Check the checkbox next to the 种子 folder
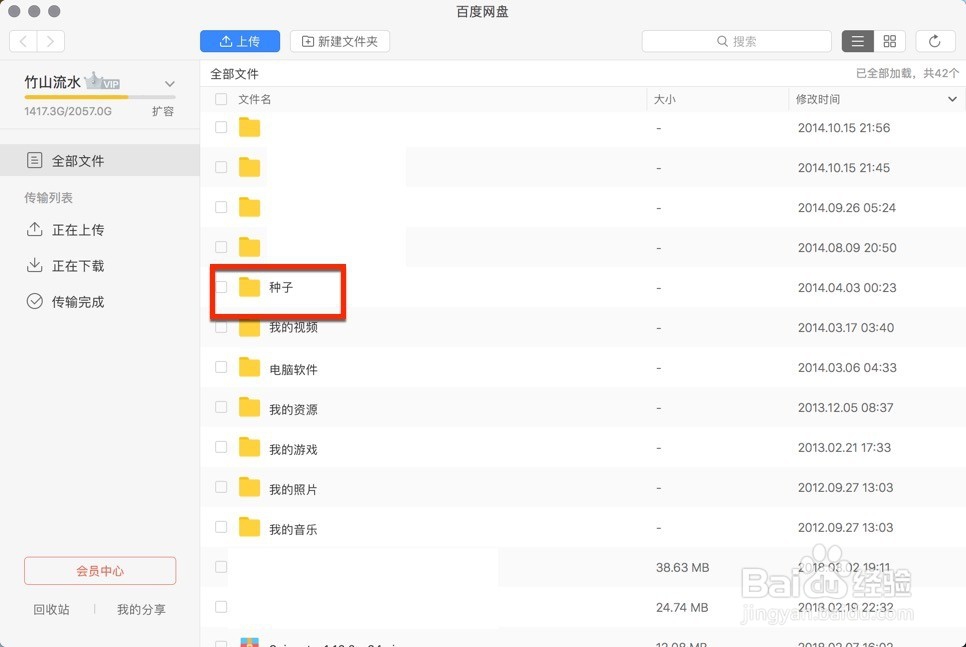The width and height of the screenshot is (966, 647). point(221,287)
